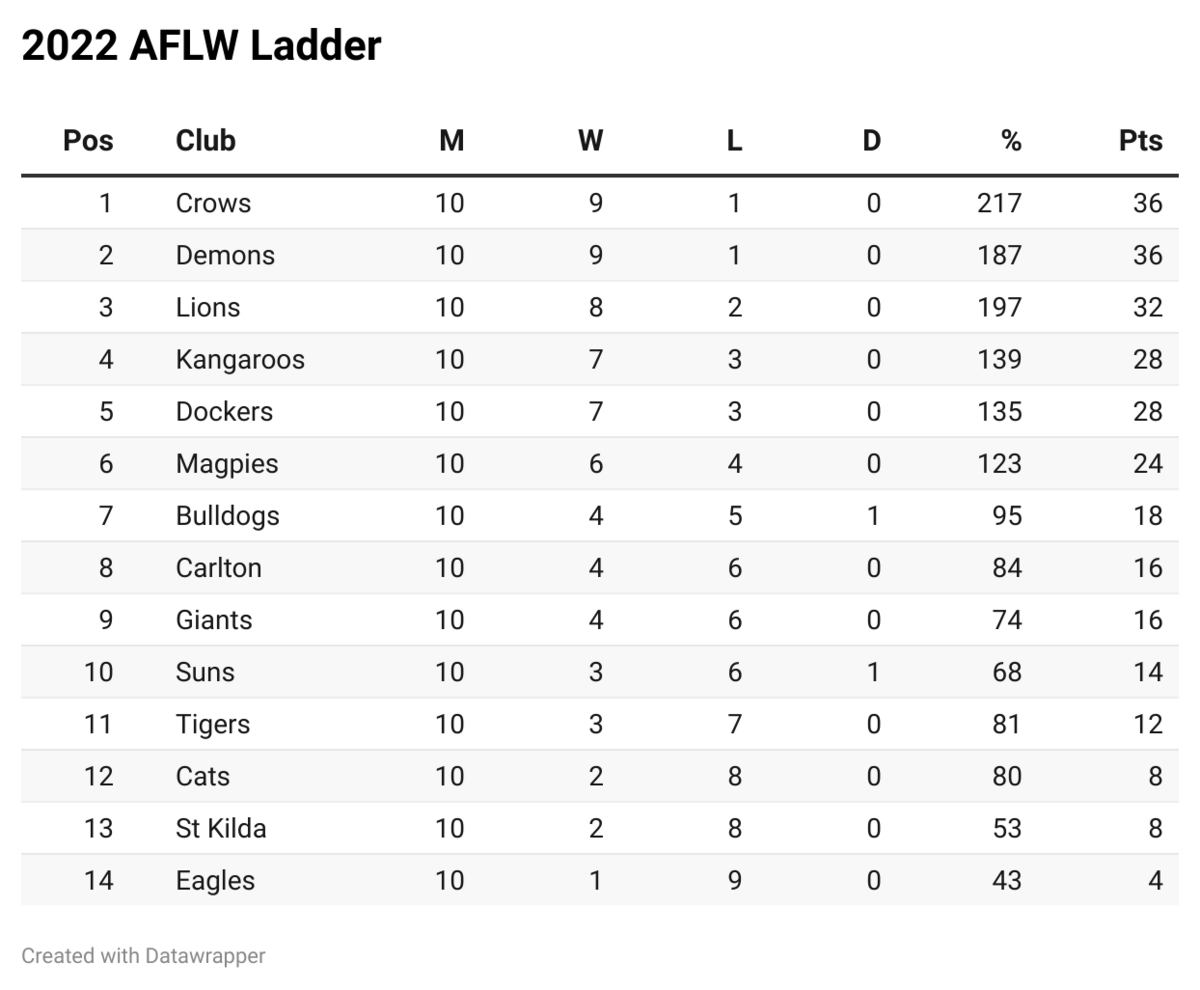Select the St Kilda club cell
The width and height of the screenshot is (1200, 990).
pos(221,828)
